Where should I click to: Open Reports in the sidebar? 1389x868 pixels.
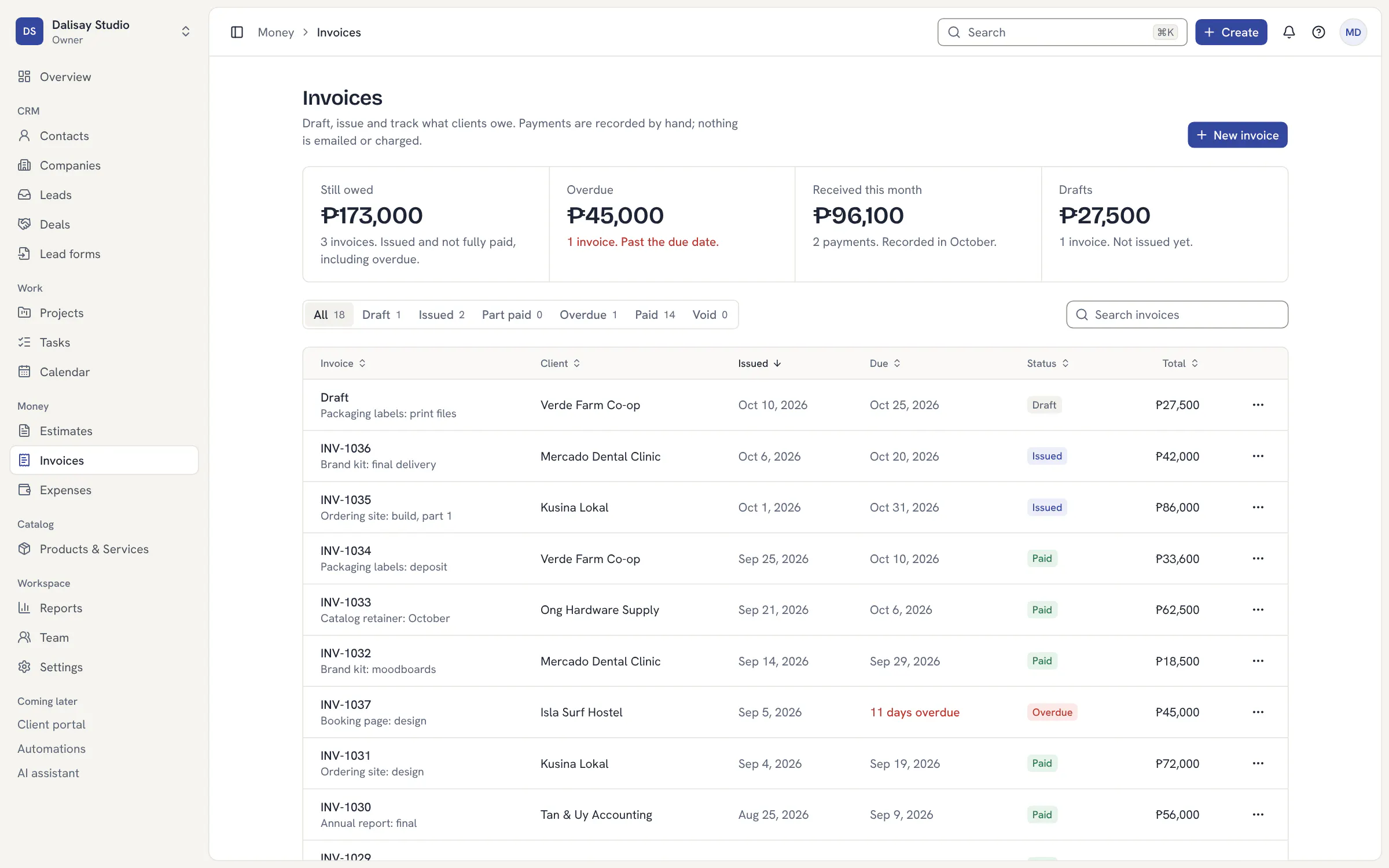click(x=104, y=608)
